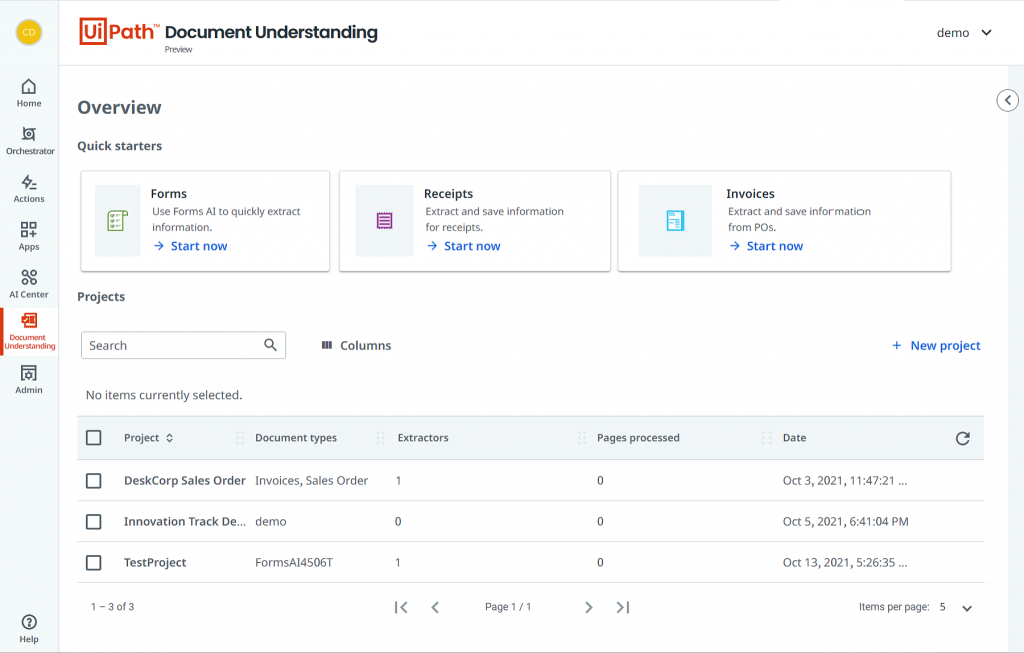Click the 'Oct 5, 2021, 6:41:04 PM' date
Viewport: 1024px width, 653px height.
click(846, 522)
